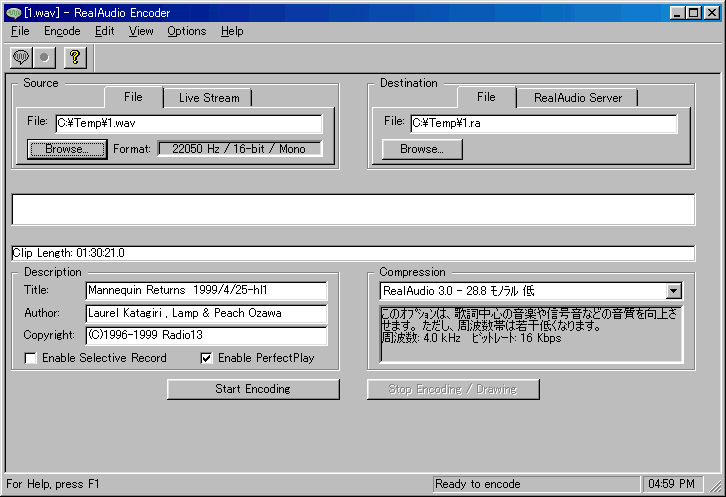Click the Ready to encode status text
726x497 pixels.
click(478, 484)
